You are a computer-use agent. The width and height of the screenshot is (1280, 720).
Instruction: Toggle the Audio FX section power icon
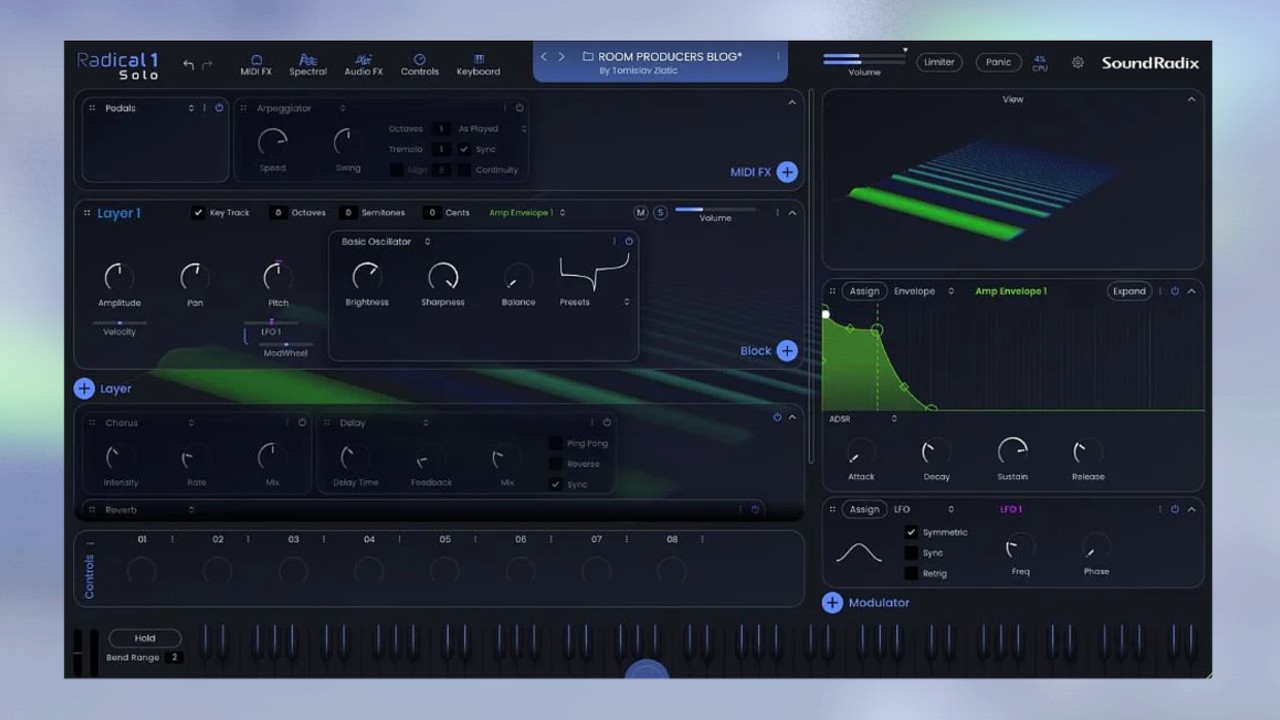(x=777, y=417)
